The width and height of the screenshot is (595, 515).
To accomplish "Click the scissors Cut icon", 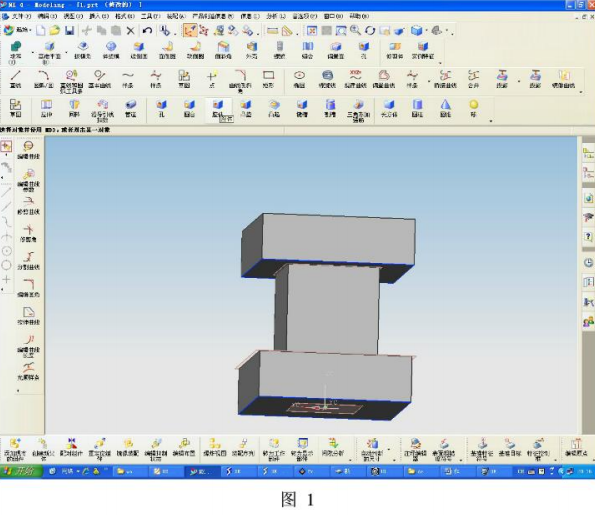I will click(87, 31).
